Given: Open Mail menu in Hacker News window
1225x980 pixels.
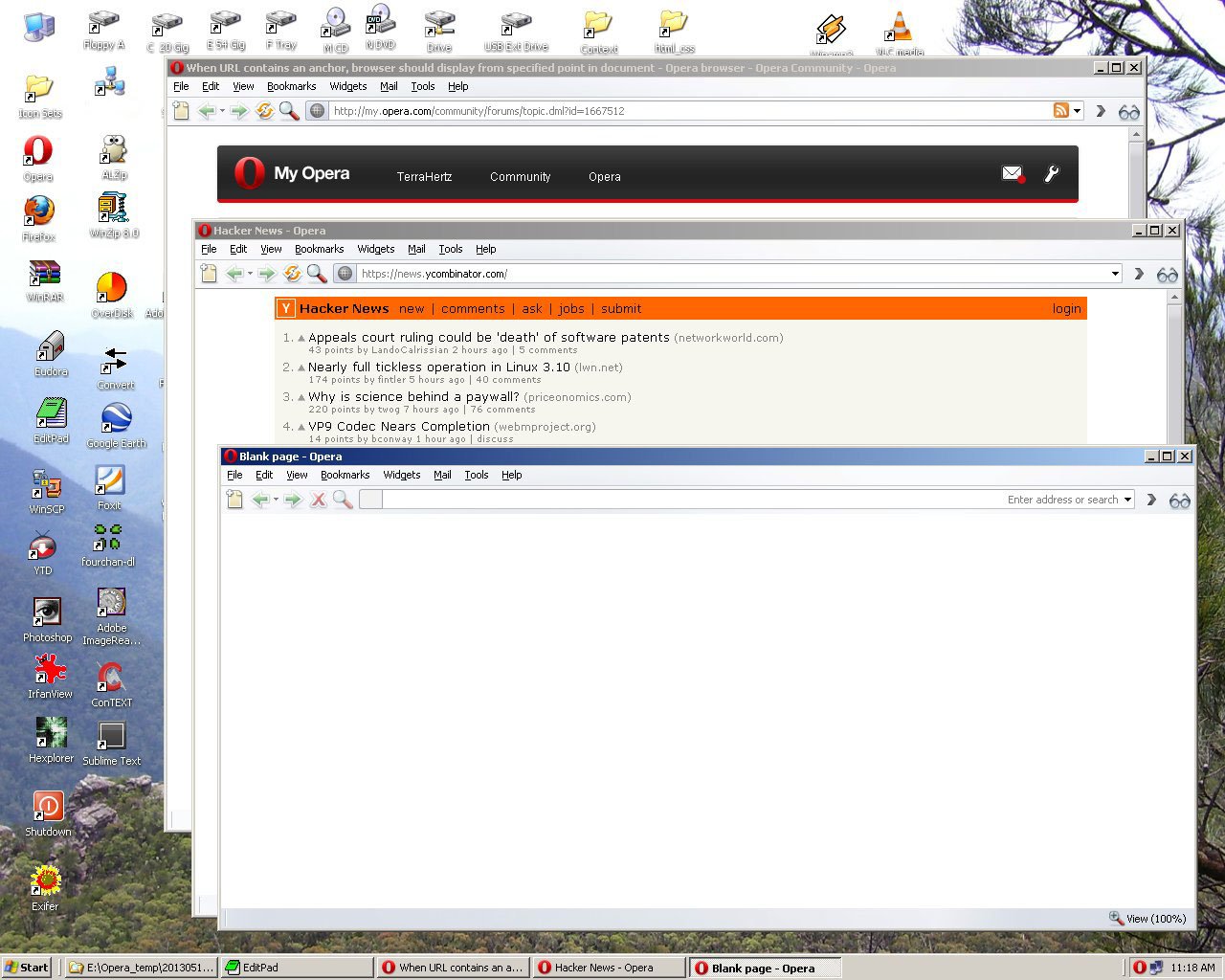Looking at the screenshot, I should tap(416, 249).
